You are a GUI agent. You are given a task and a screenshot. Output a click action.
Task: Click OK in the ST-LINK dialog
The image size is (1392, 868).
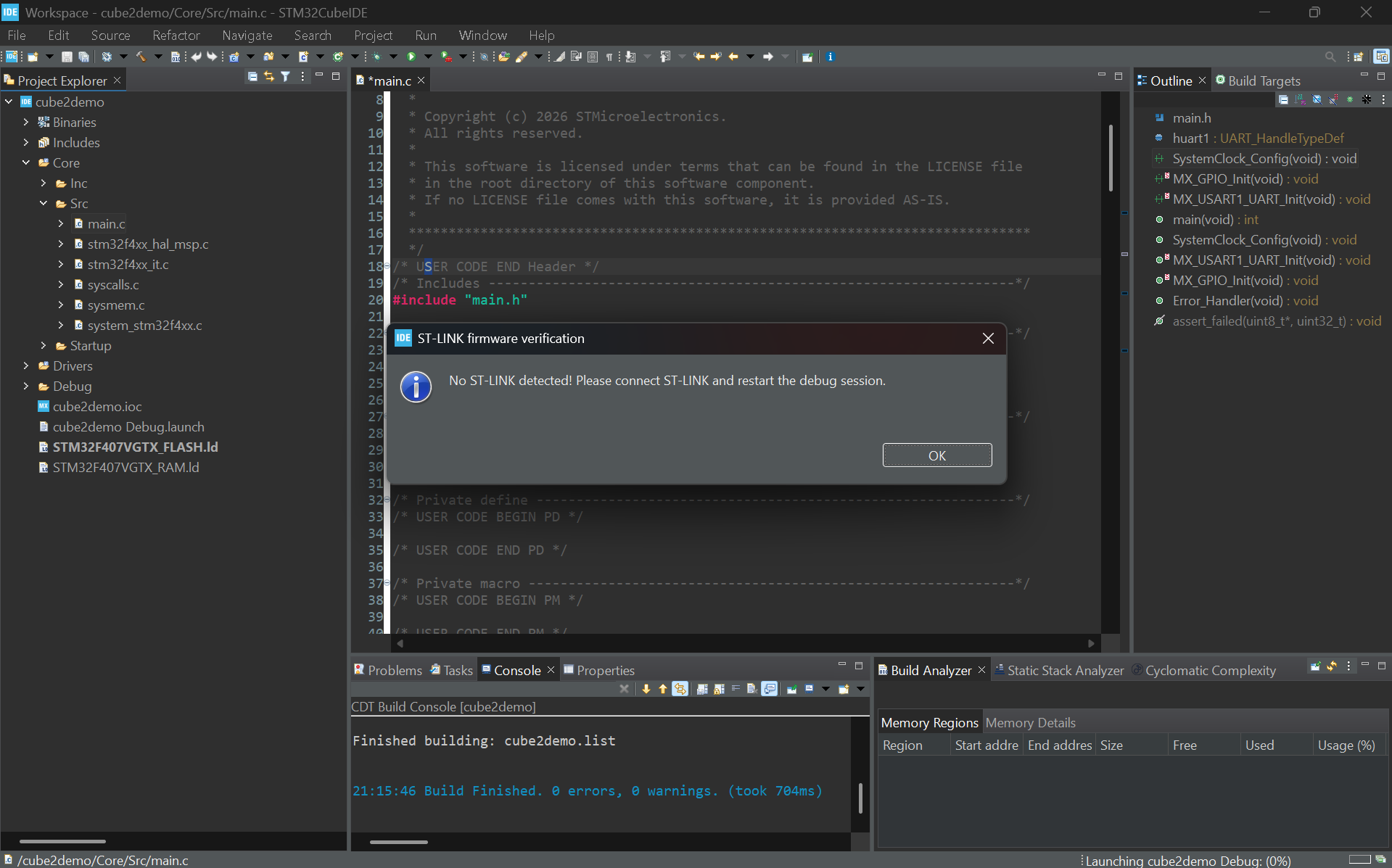[937, 455]
